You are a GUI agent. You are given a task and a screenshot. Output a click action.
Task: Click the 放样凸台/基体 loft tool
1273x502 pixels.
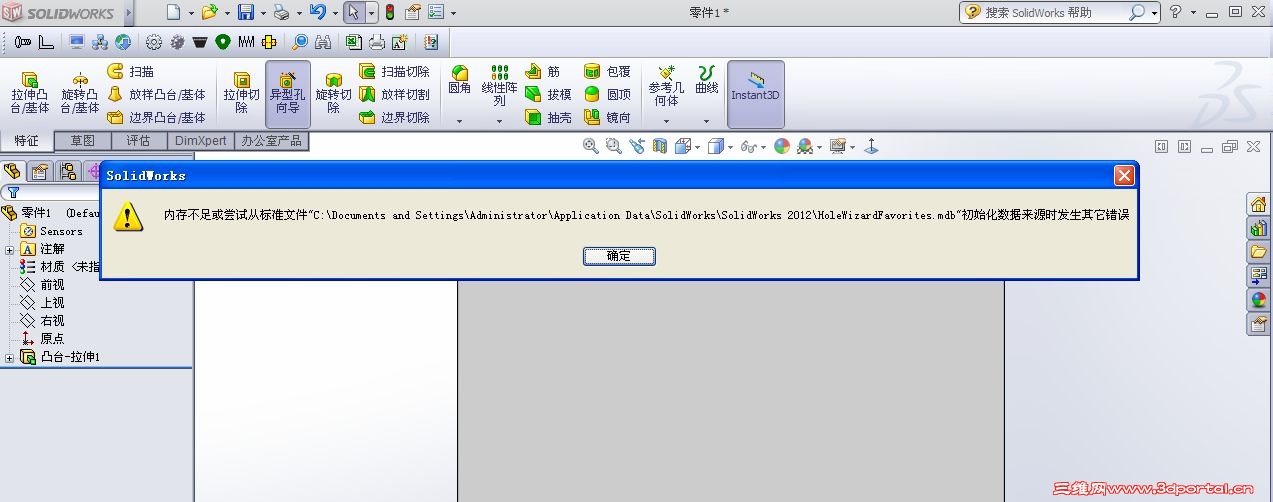(156, 94)
